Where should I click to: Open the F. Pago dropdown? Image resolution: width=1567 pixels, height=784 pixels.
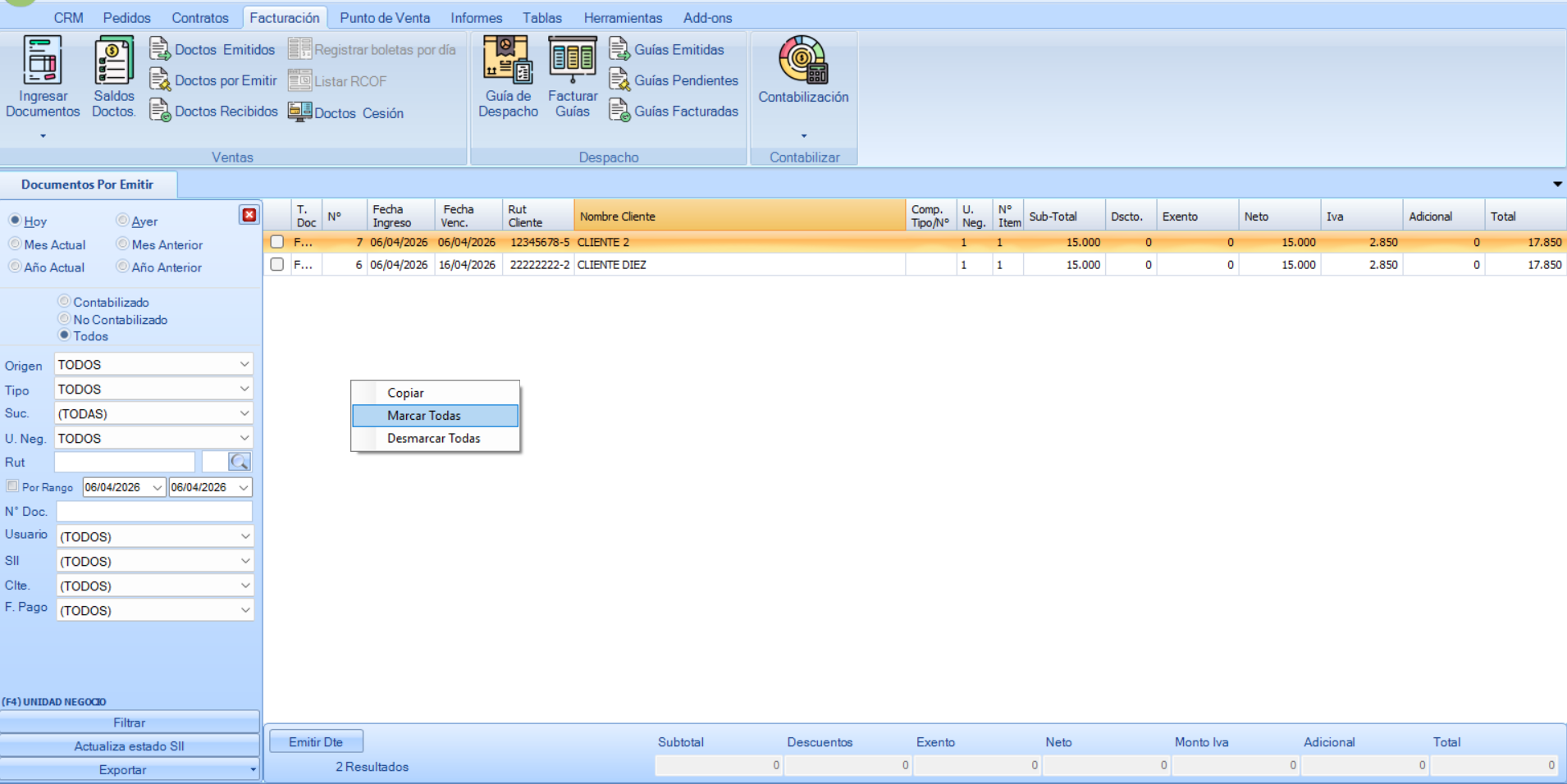(244, 610)
